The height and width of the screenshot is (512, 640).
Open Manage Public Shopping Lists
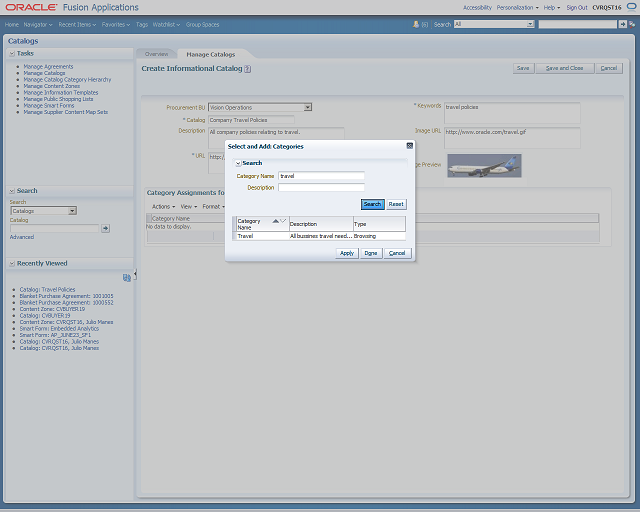pyautogui.click(x=58, y=99)
